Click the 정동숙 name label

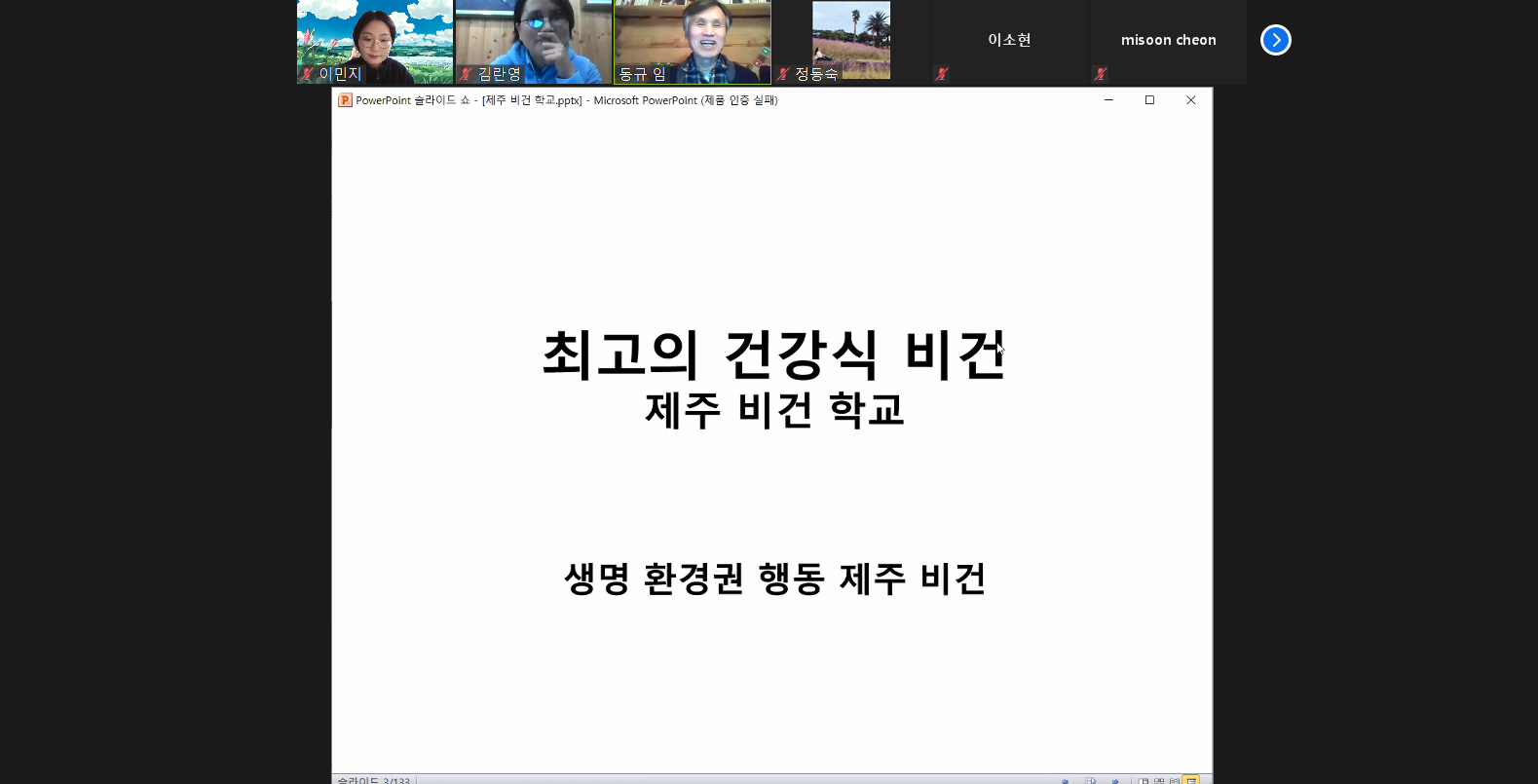816,74
